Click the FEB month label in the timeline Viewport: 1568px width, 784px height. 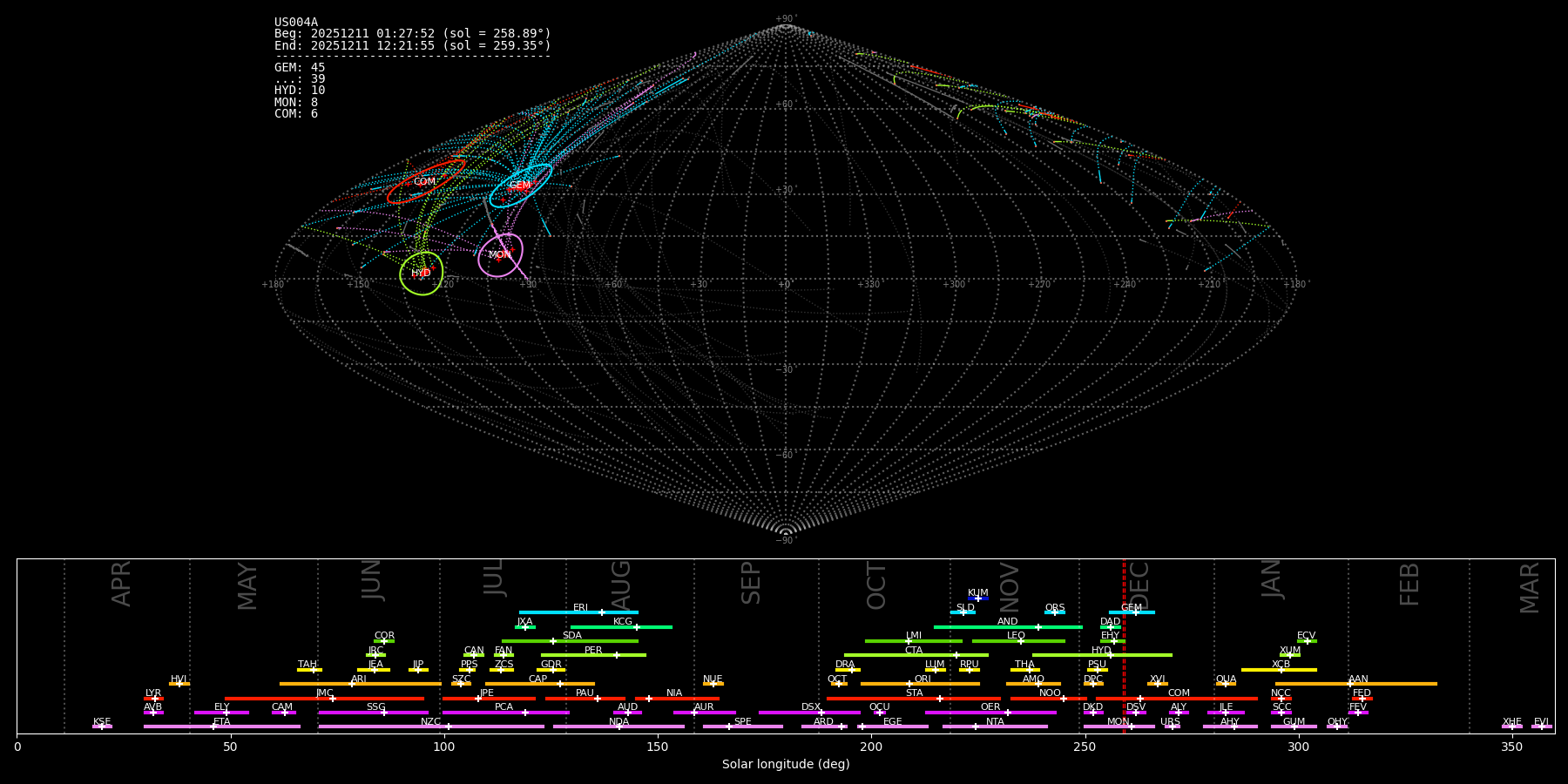click(x=1409, y=584)
